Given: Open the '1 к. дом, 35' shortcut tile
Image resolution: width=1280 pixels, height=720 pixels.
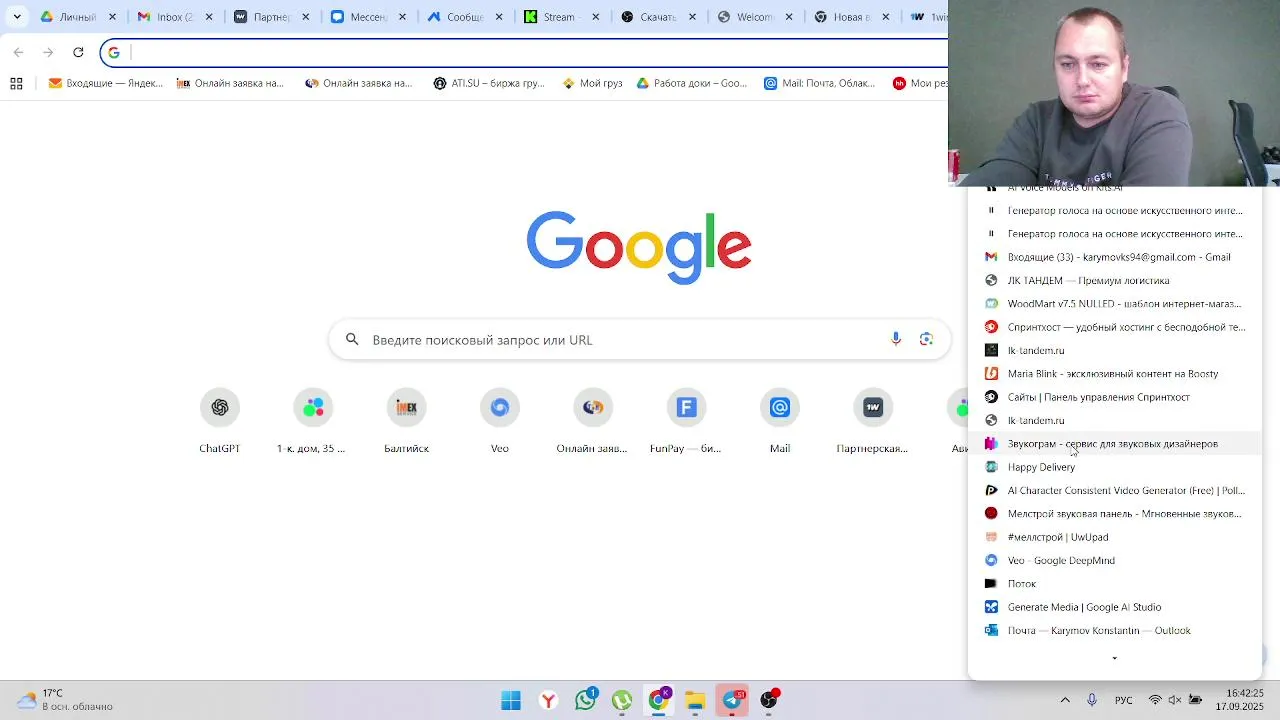Looking at the screenshot, I should tap(312, 422).
